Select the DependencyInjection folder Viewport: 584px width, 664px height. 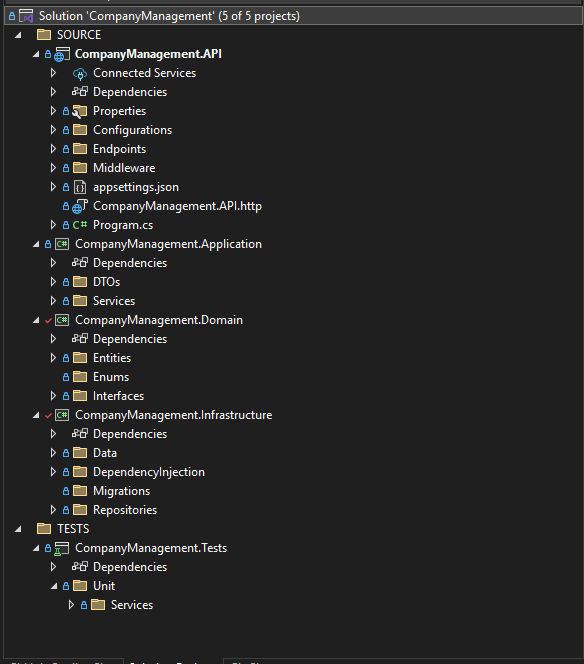tap(149, 472)
